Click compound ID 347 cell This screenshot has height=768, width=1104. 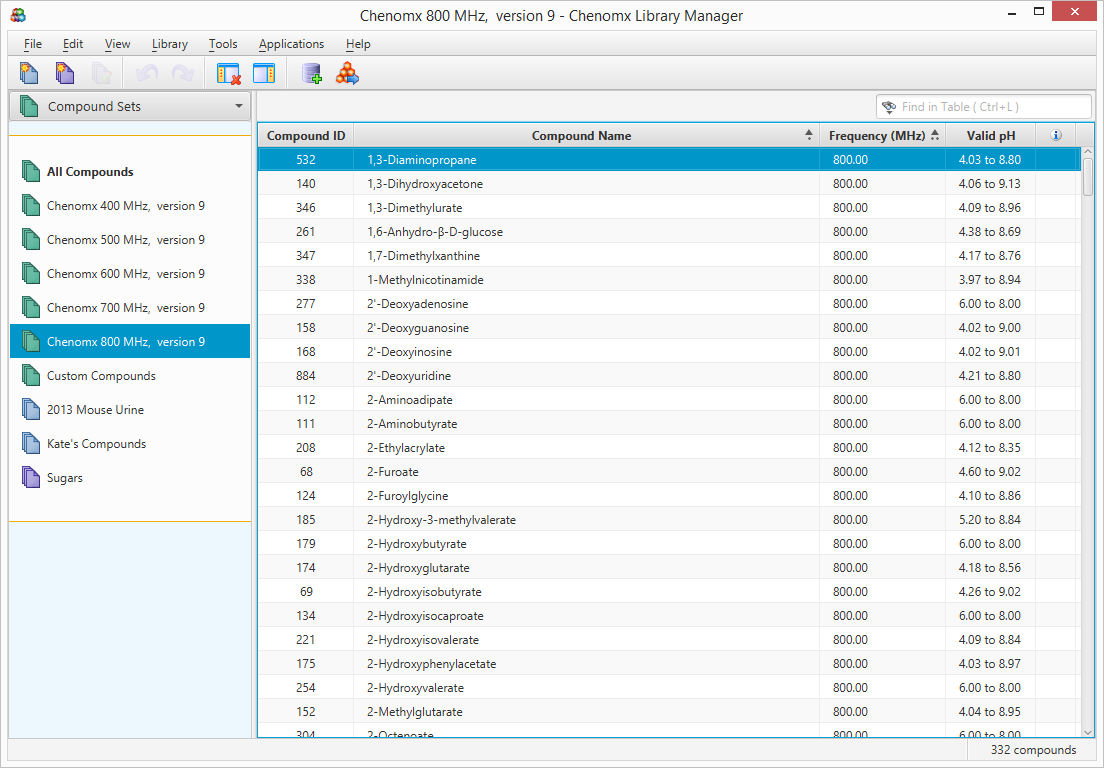click(306, 256)
